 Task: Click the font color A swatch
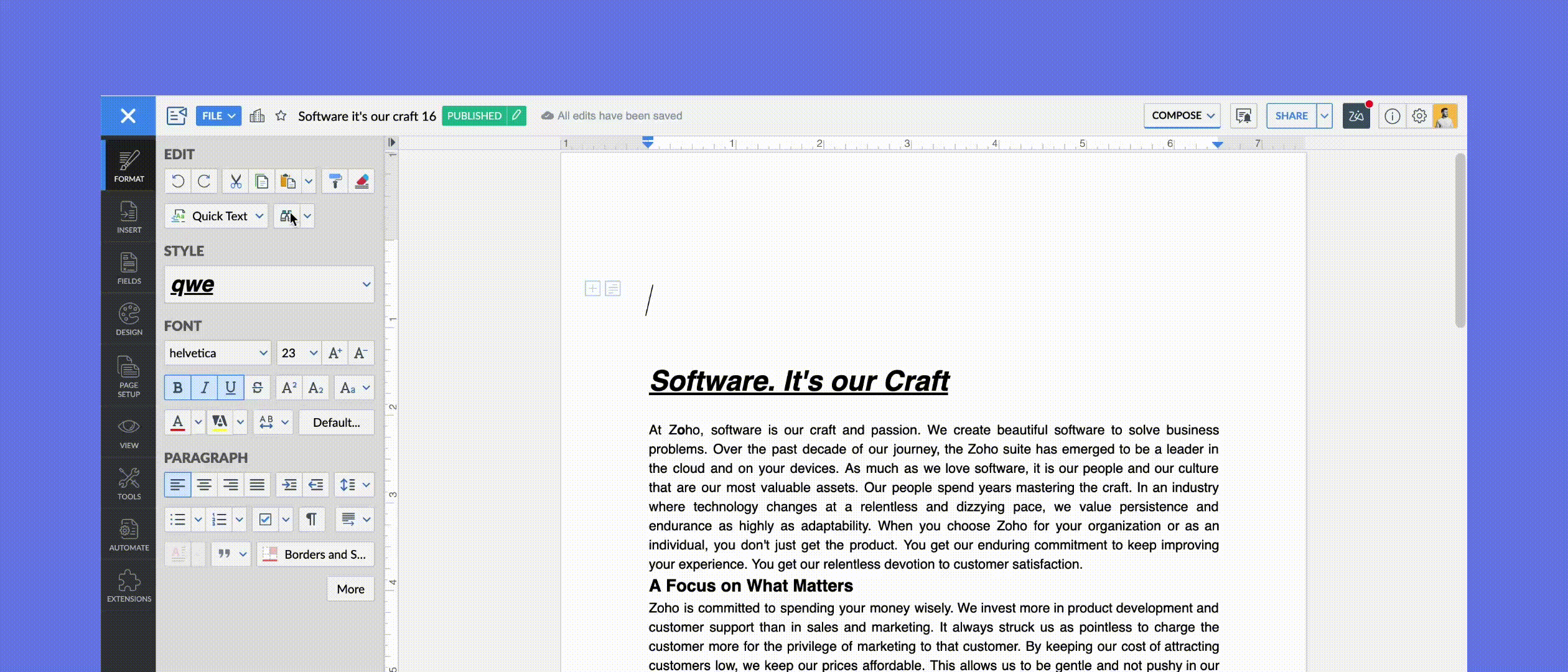tap(177, 422)
